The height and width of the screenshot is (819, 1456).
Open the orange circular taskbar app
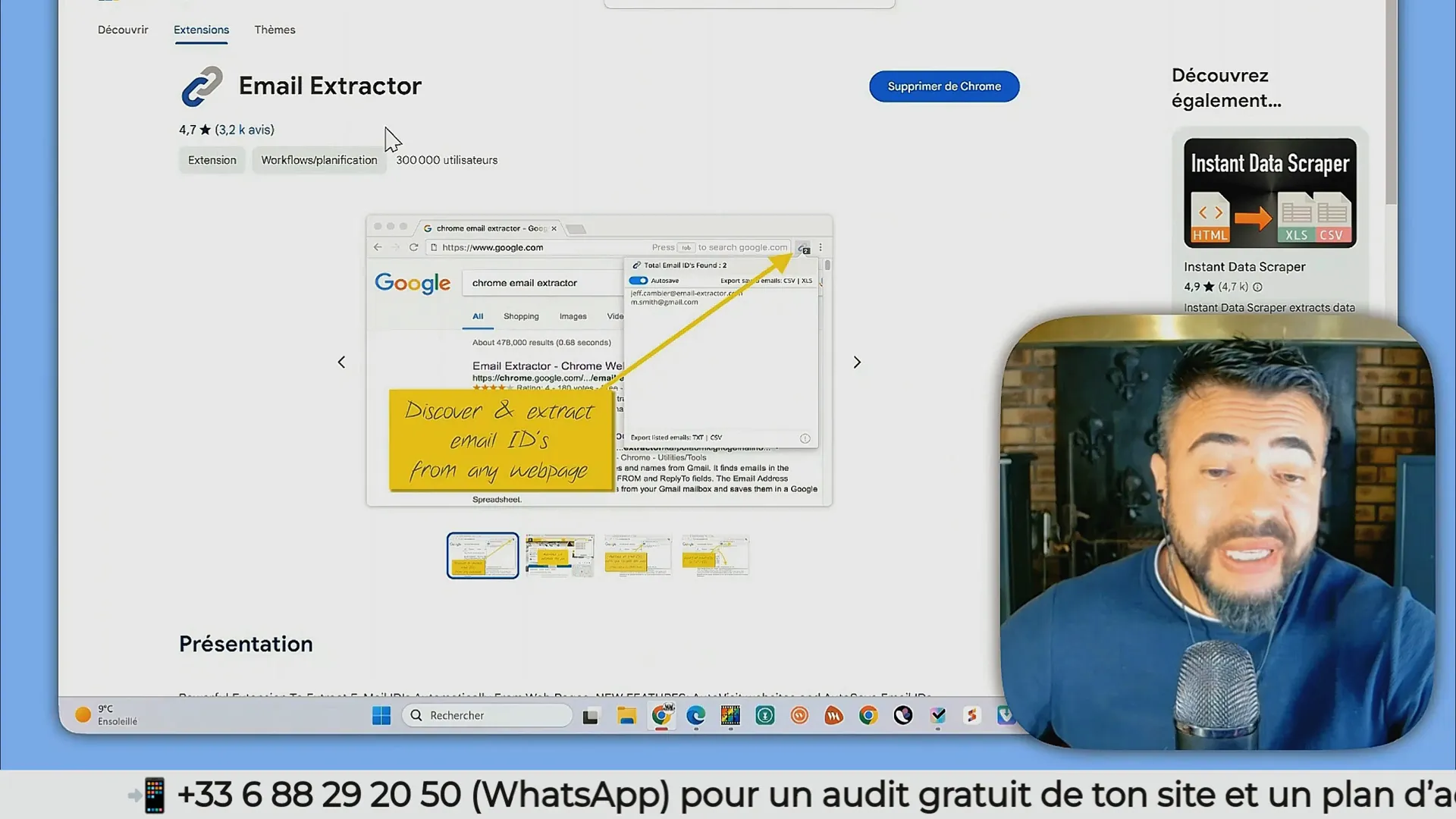(799, 715)
